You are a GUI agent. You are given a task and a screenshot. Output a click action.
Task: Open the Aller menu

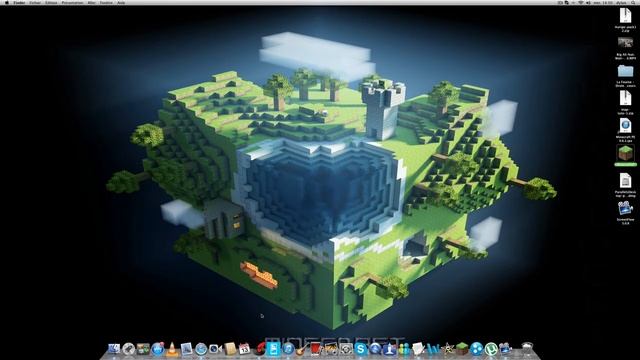[91, 2]
